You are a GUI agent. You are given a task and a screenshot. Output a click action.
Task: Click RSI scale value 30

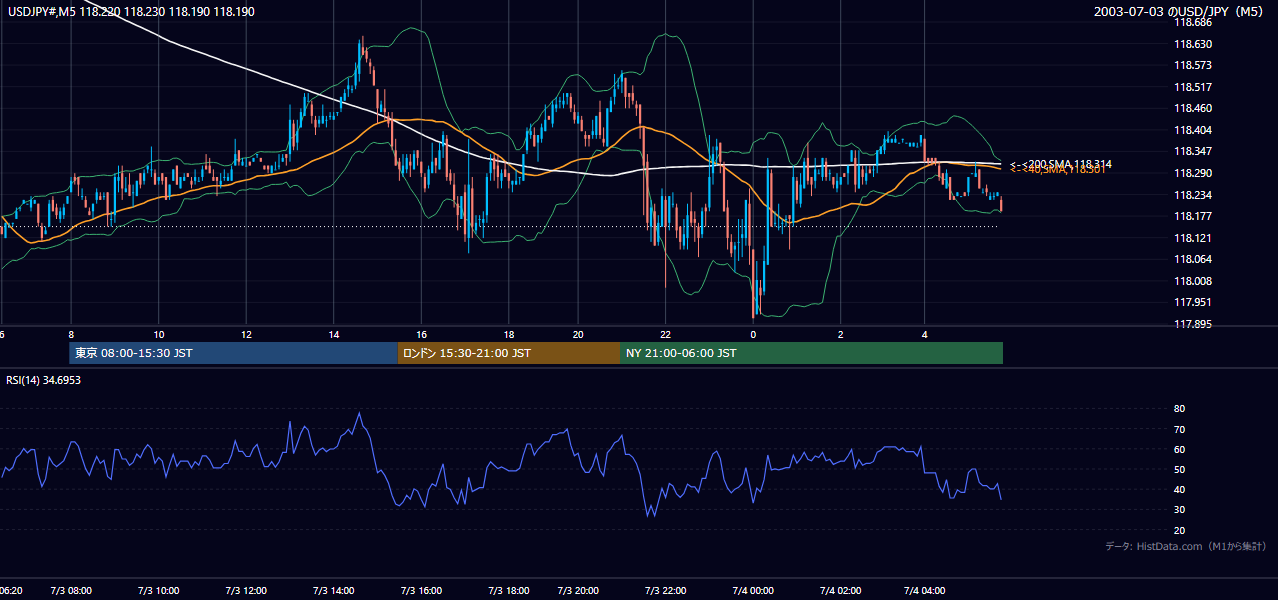point(1179,509)
